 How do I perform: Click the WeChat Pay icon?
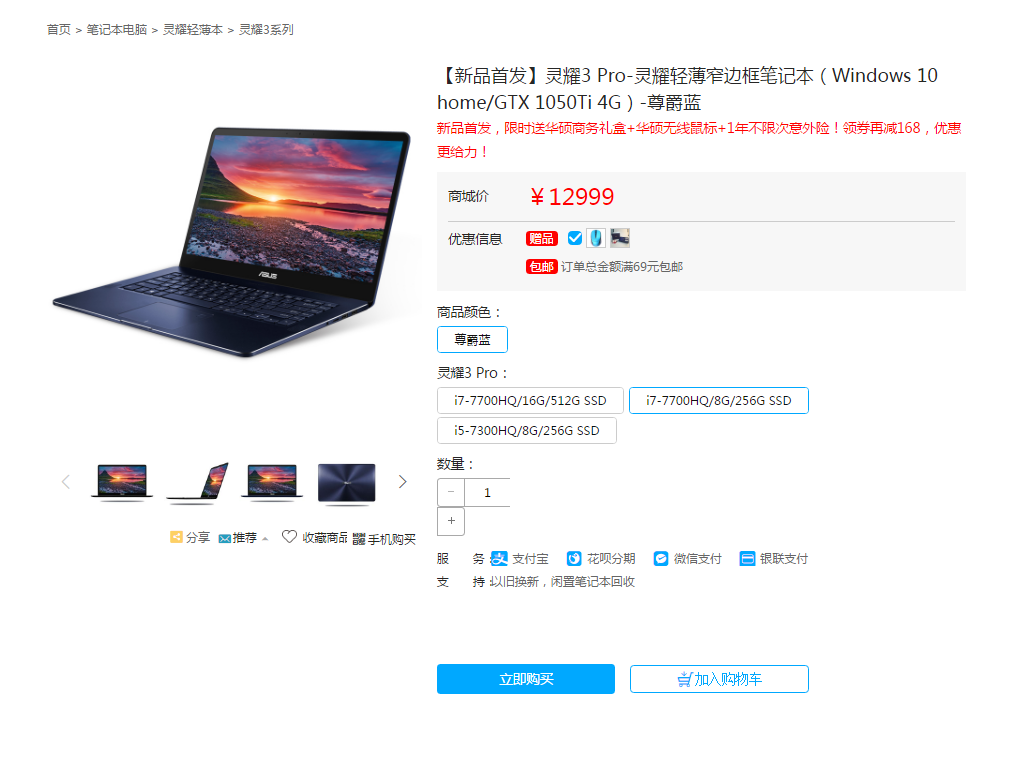pos(661,559)
